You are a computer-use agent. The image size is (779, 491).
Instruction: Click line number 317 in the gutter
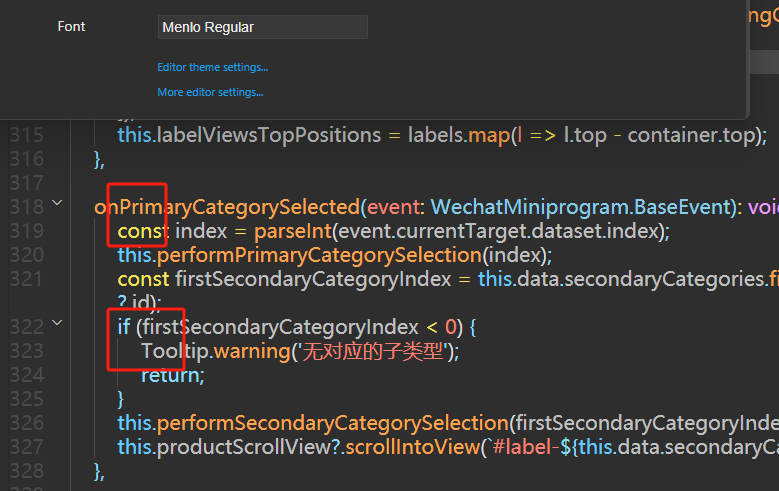coord(25,183)
